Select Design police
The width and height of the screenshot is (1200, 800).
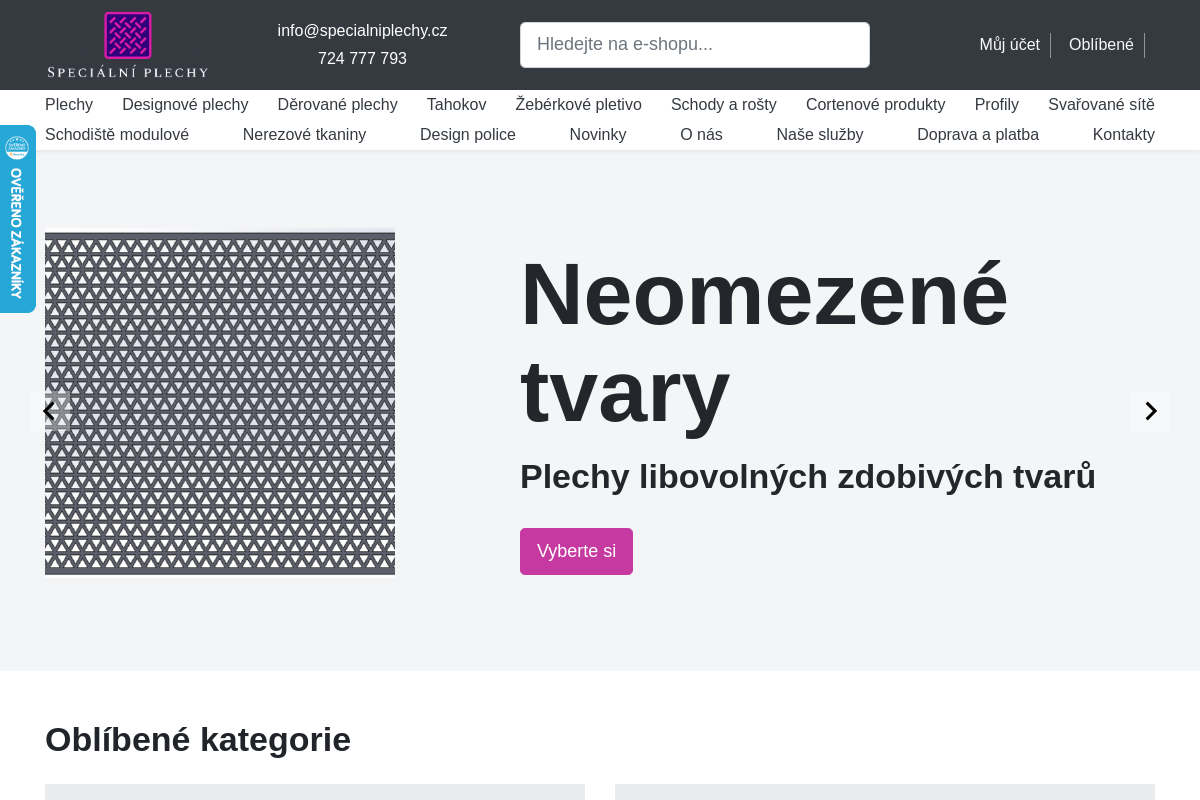(x=468, y=135)
